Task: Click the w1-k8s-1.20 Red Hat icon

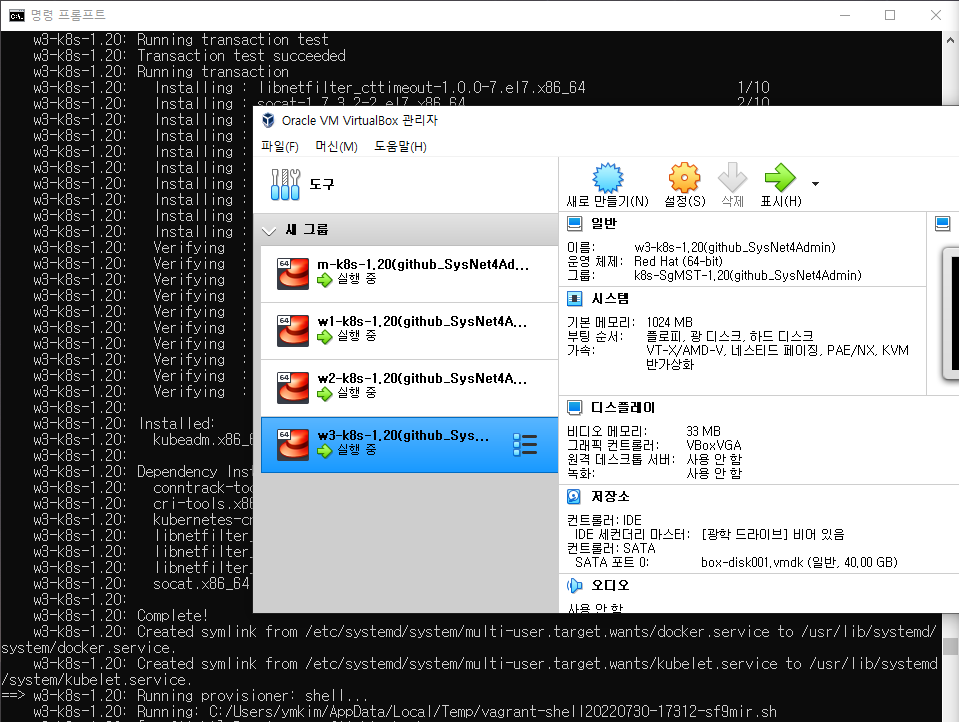Action: click(293, 330)
